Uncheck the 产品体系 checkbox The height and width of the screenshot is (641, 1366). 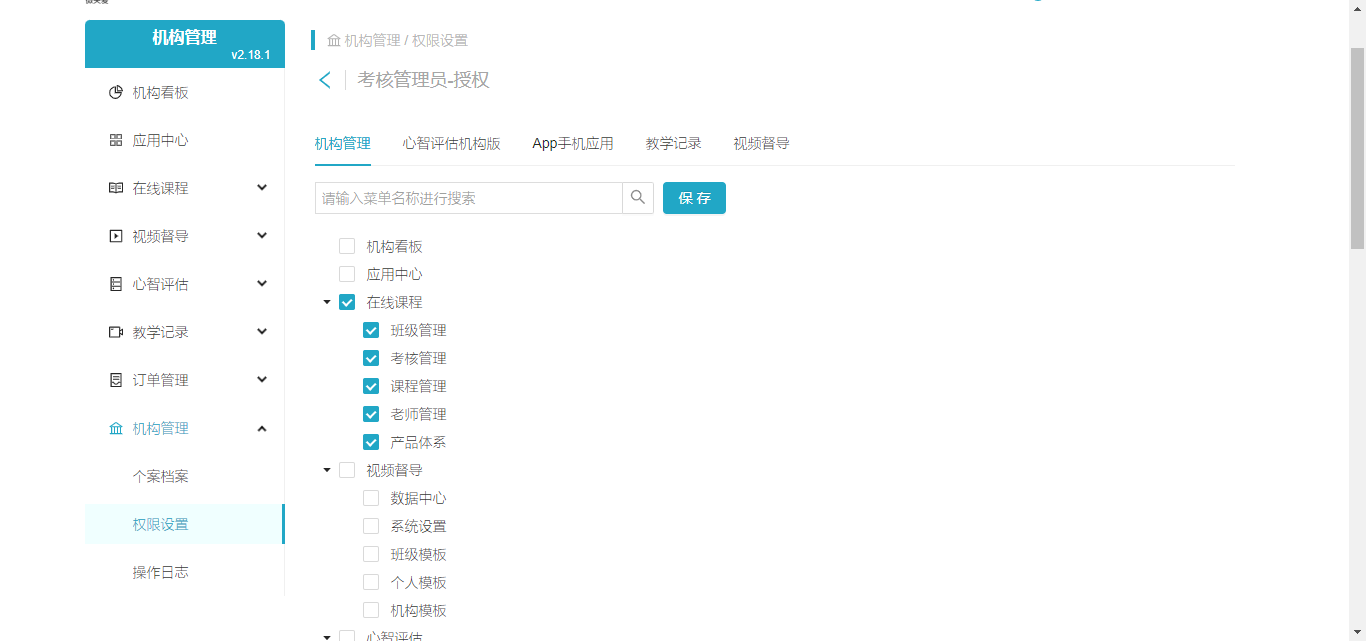[x=371, y=442]
